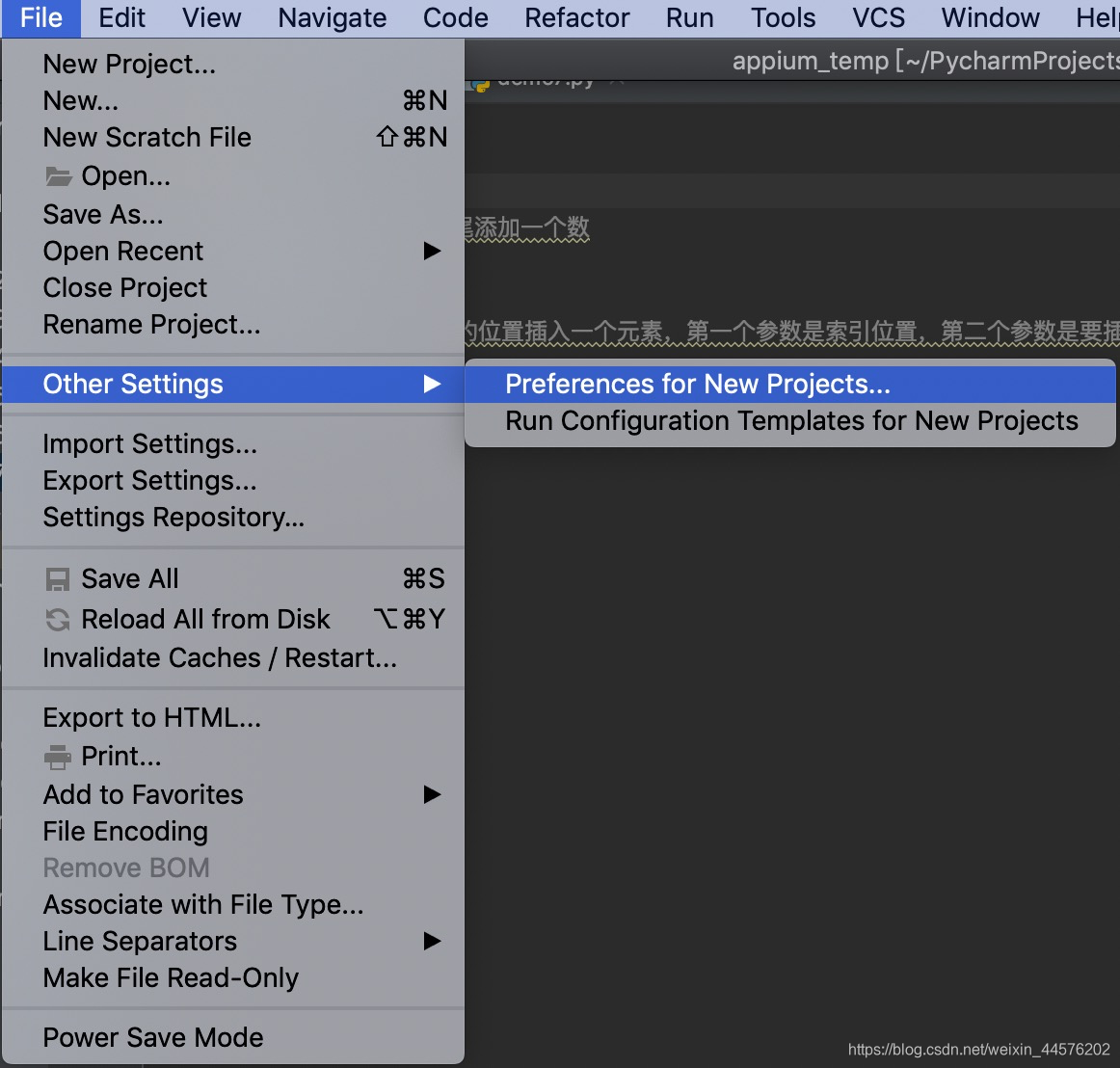1120x1068 pixels.
Task: Open Other Settings submenu
Action: [x=233, y=385]
